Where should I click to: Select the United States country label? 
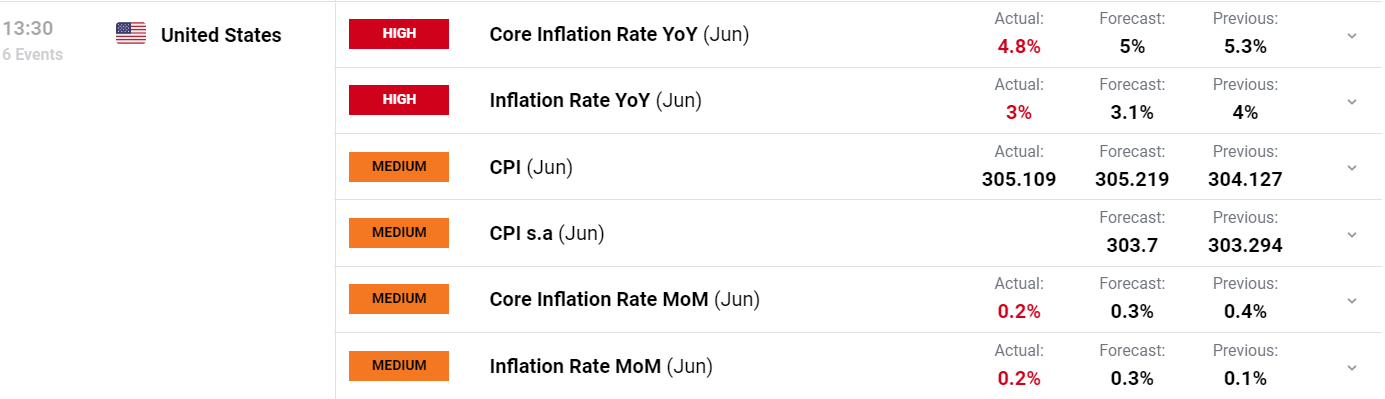click(x=221, y=36)
